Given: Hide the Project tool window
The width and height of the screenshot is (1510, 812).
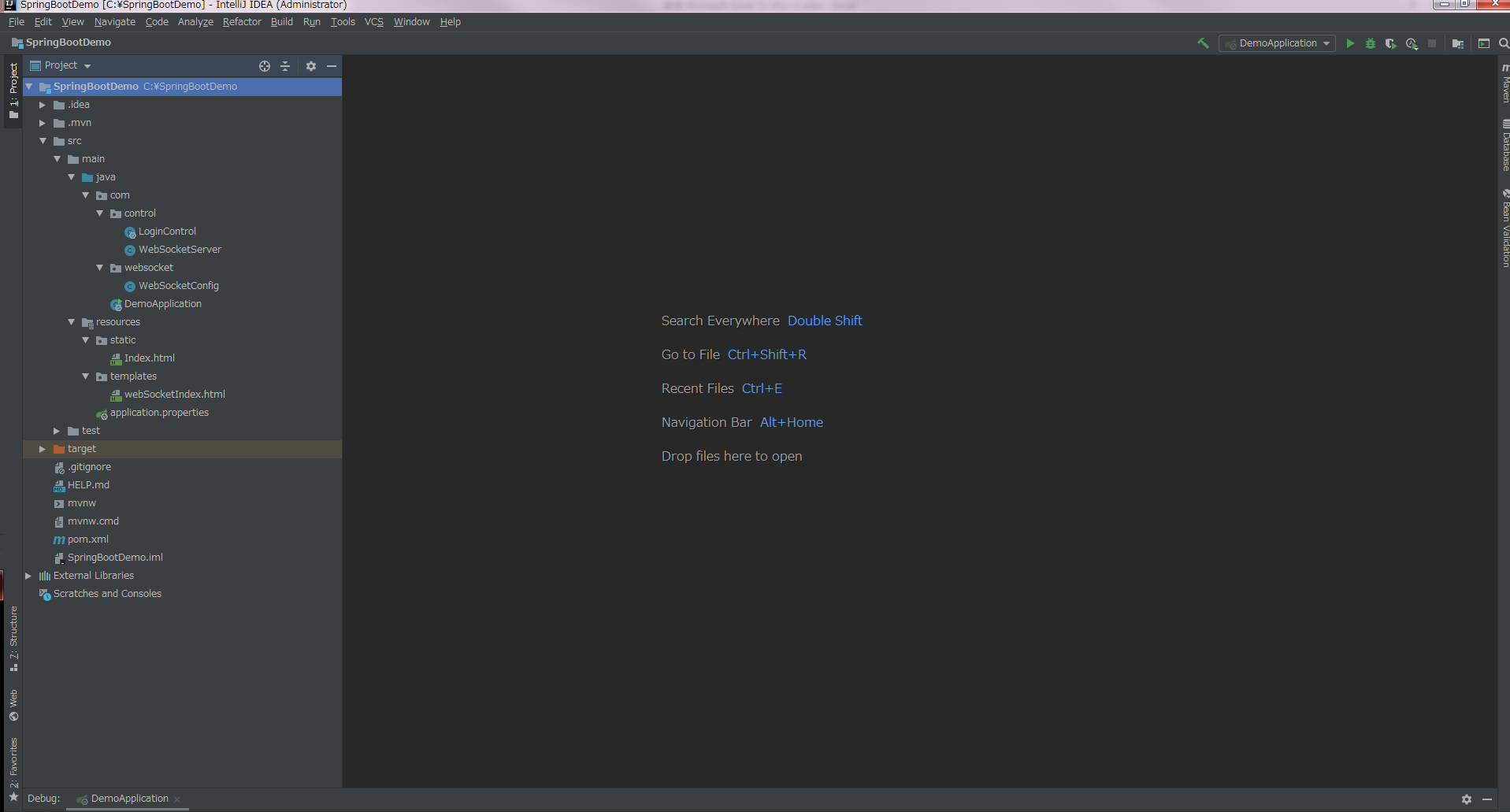Looking at the screenshot, I should tap(332, 66).
